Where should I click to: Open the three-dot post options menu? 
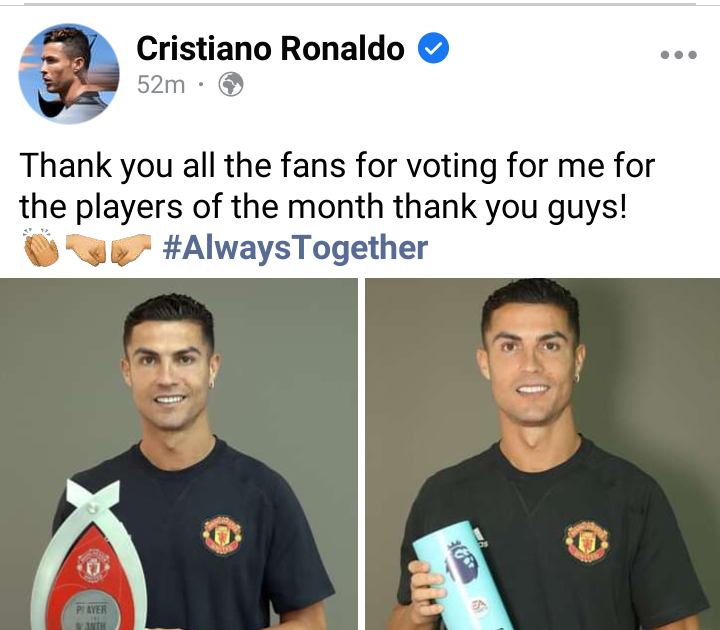click(679, 55)
